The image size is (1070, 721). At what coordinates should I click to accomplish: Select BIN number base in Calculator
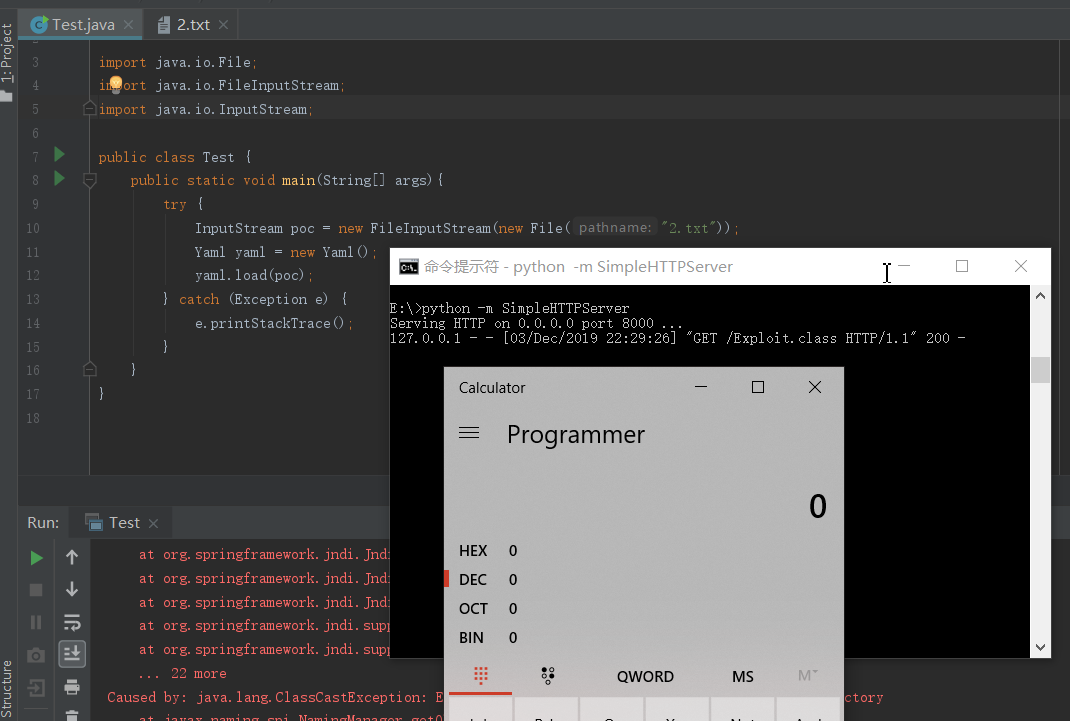point(472,638)
